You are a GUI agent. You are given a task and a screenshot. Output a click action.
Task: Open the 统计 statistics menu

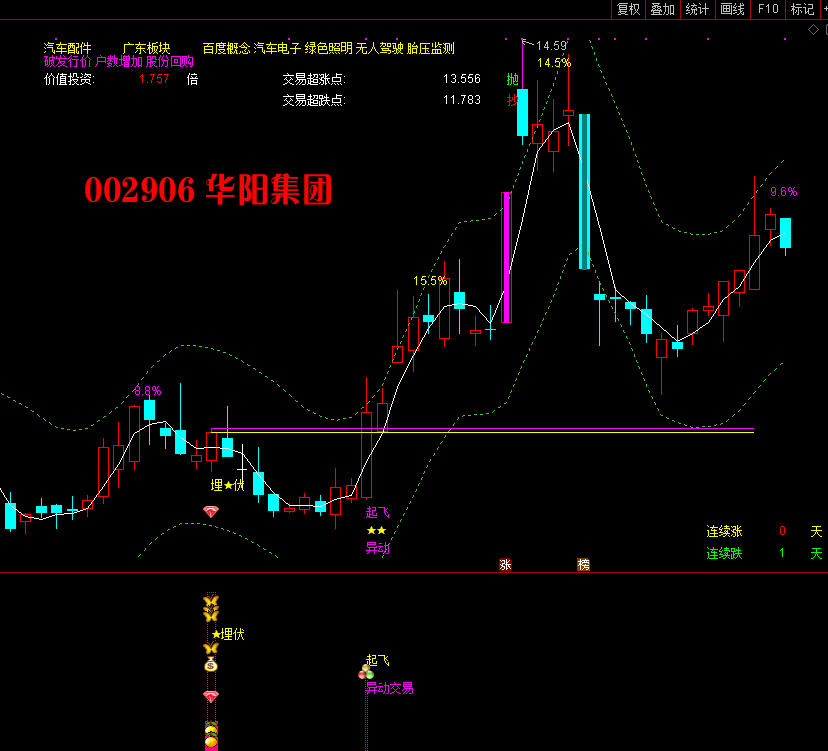tap(697, 9)
